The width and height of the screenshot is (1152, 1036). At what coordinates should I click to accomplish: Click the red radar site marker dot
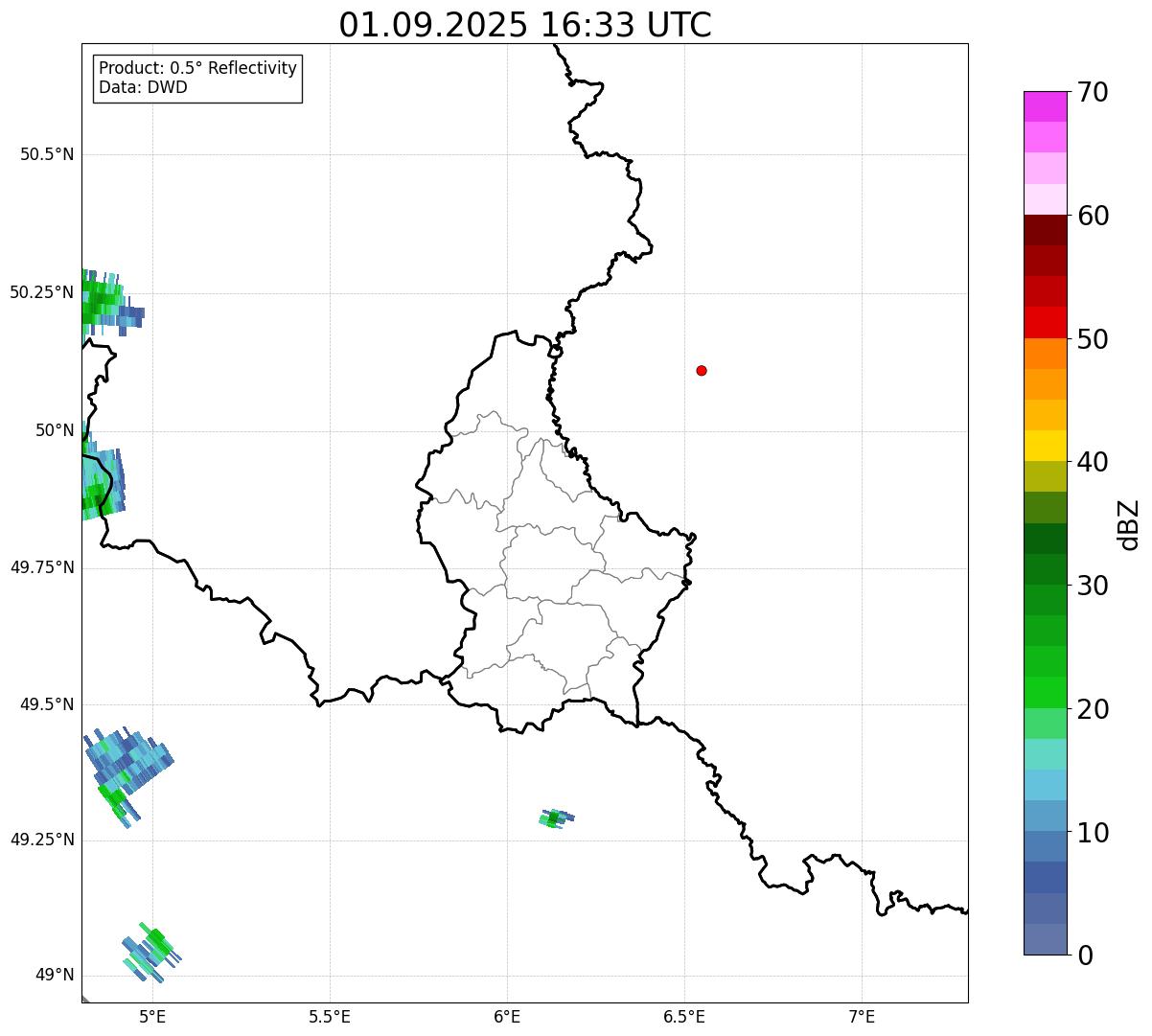click(x=702, y=371)
